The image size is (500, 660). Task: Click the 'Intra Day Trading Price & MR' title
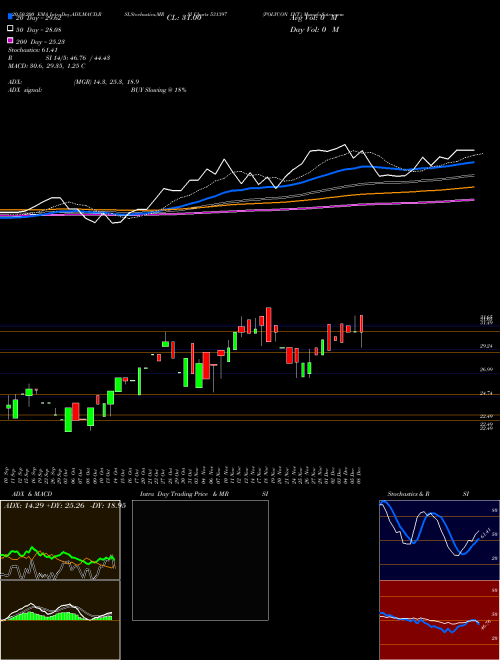184,494
